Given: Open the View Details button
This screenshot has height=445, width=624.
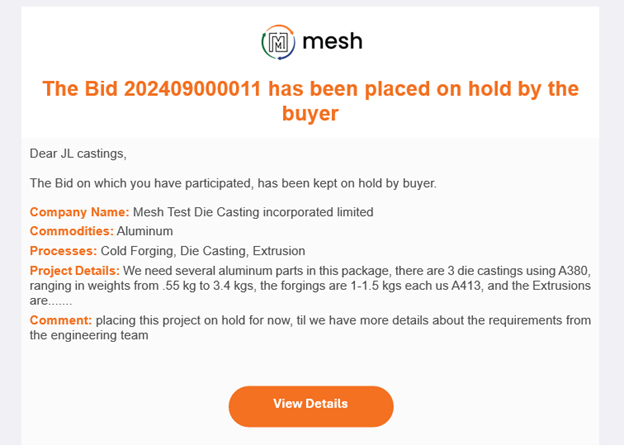Looking at the screenshot, I should 311,404.
